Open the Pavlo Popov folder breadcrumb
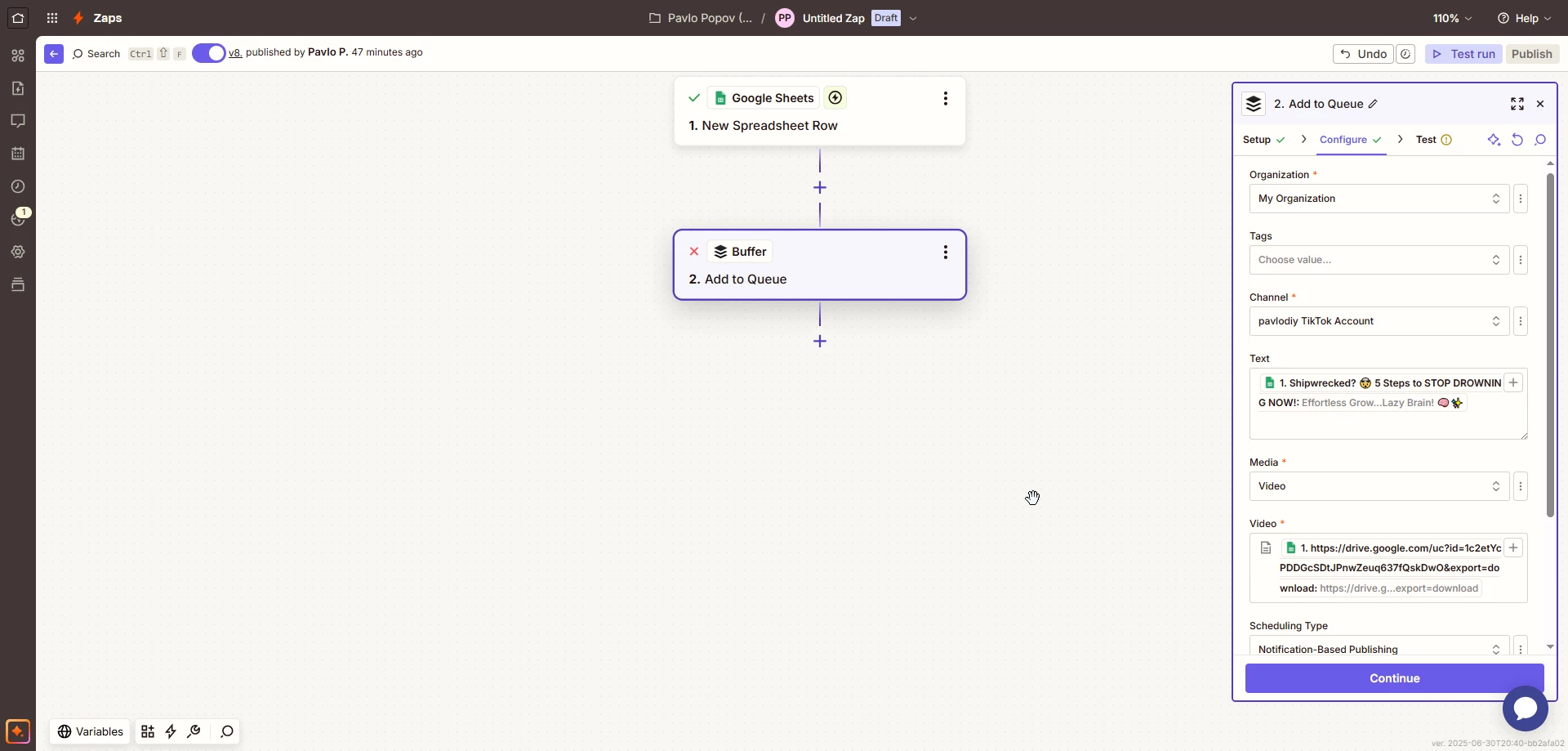 700,18
